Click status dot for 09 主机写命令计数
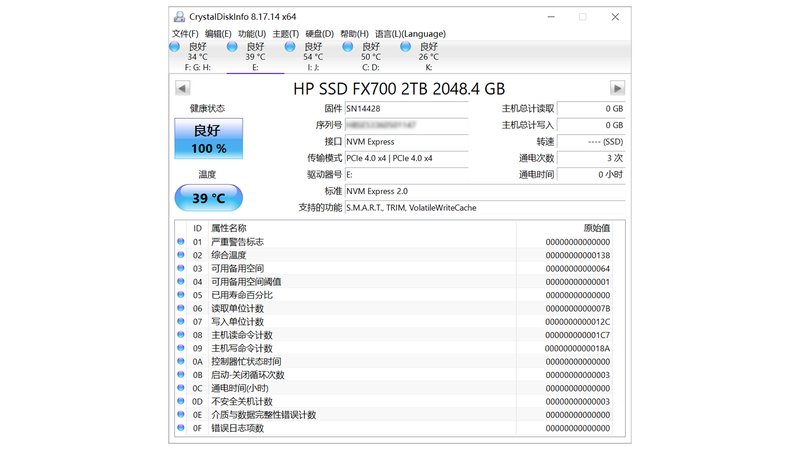Image resolution: width=800 pixels, height=450 pixels. [181, 347]
